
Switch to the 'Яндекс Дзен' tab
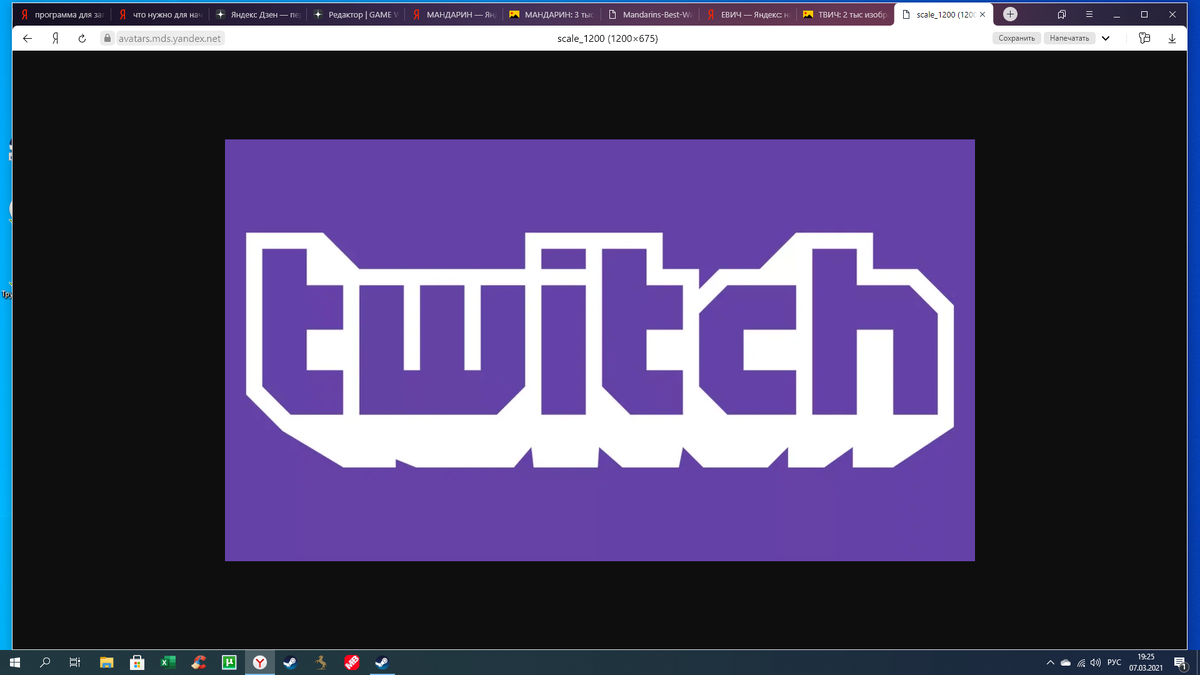(258, 15)
